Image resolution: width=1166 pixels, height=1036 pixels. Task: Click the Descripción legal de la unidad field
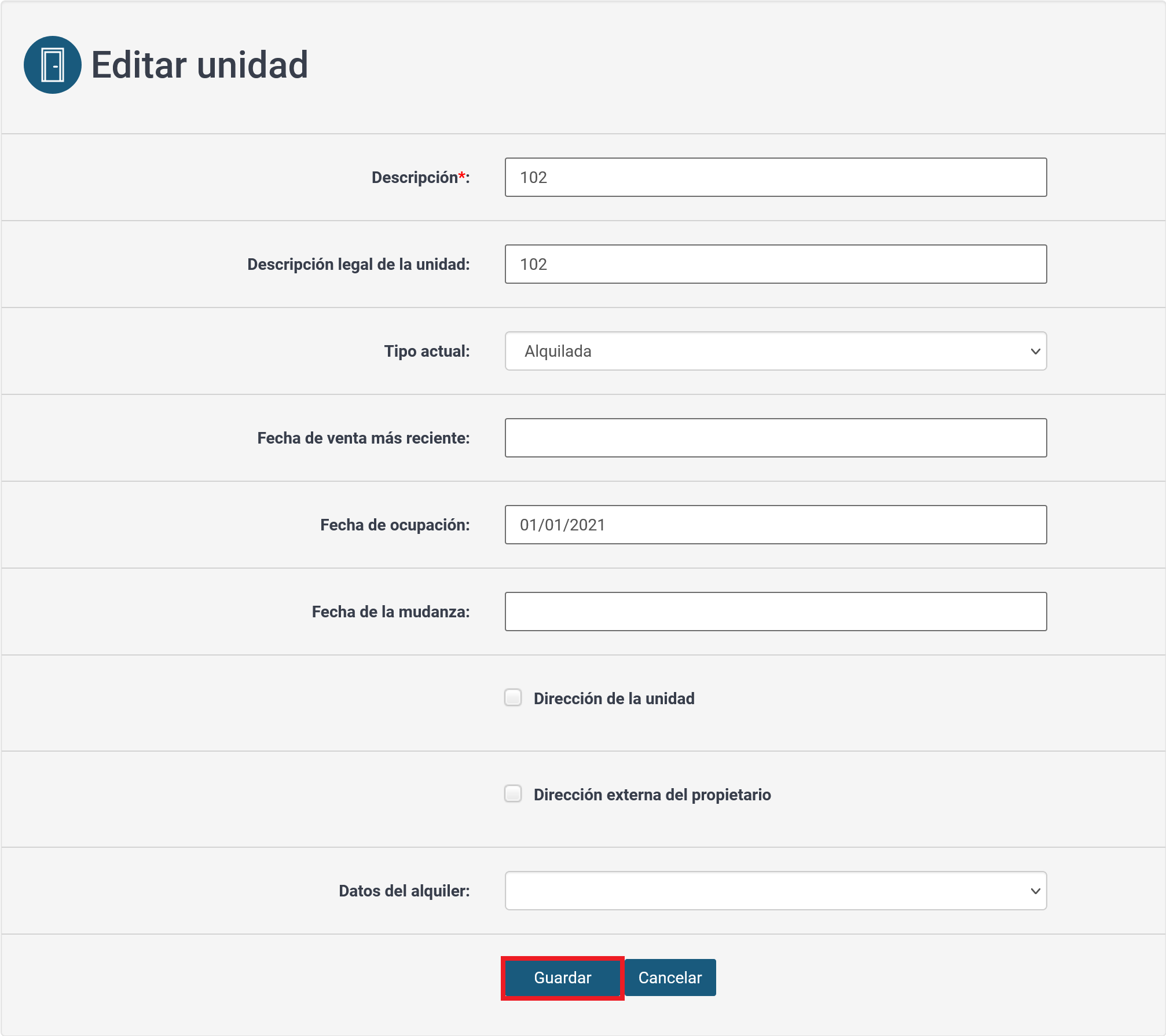tap(776, 264)
